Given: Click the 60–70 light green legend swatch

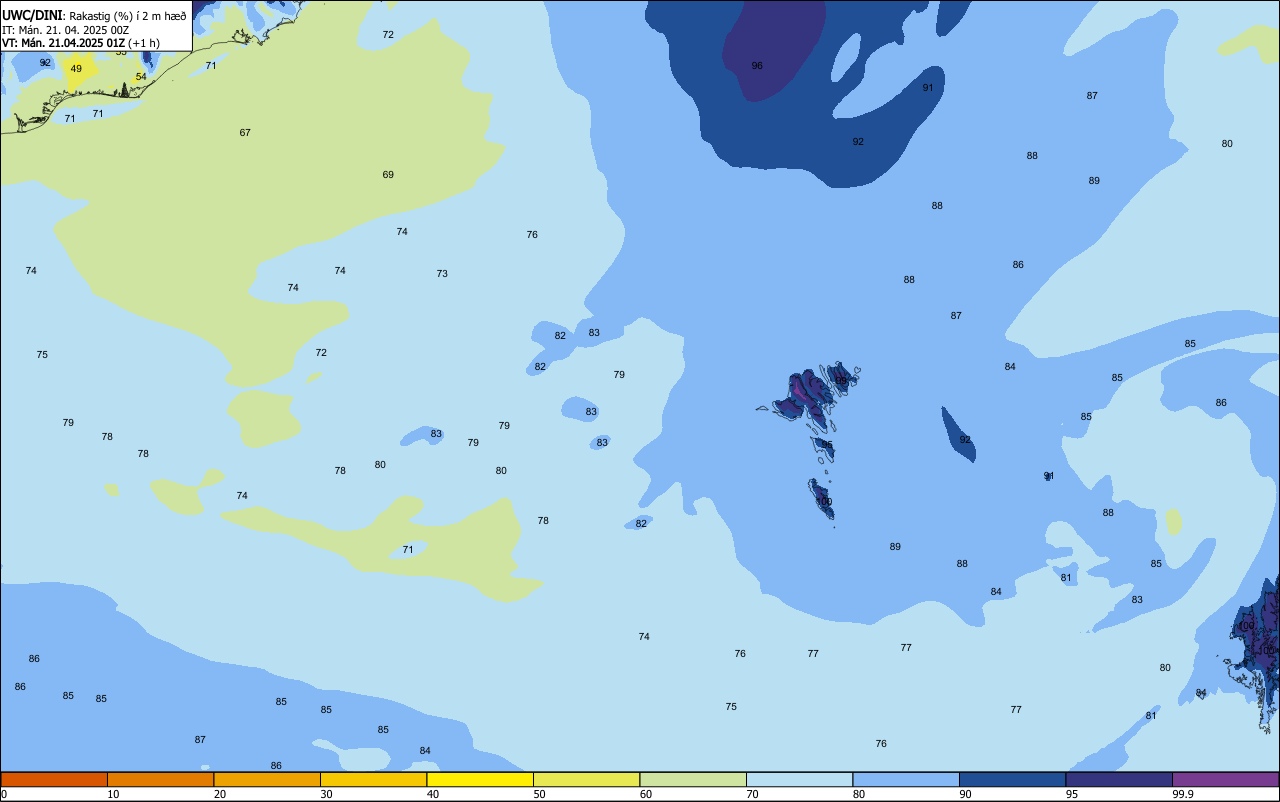Looking at the screenshot, I should (x=693, y=779).
